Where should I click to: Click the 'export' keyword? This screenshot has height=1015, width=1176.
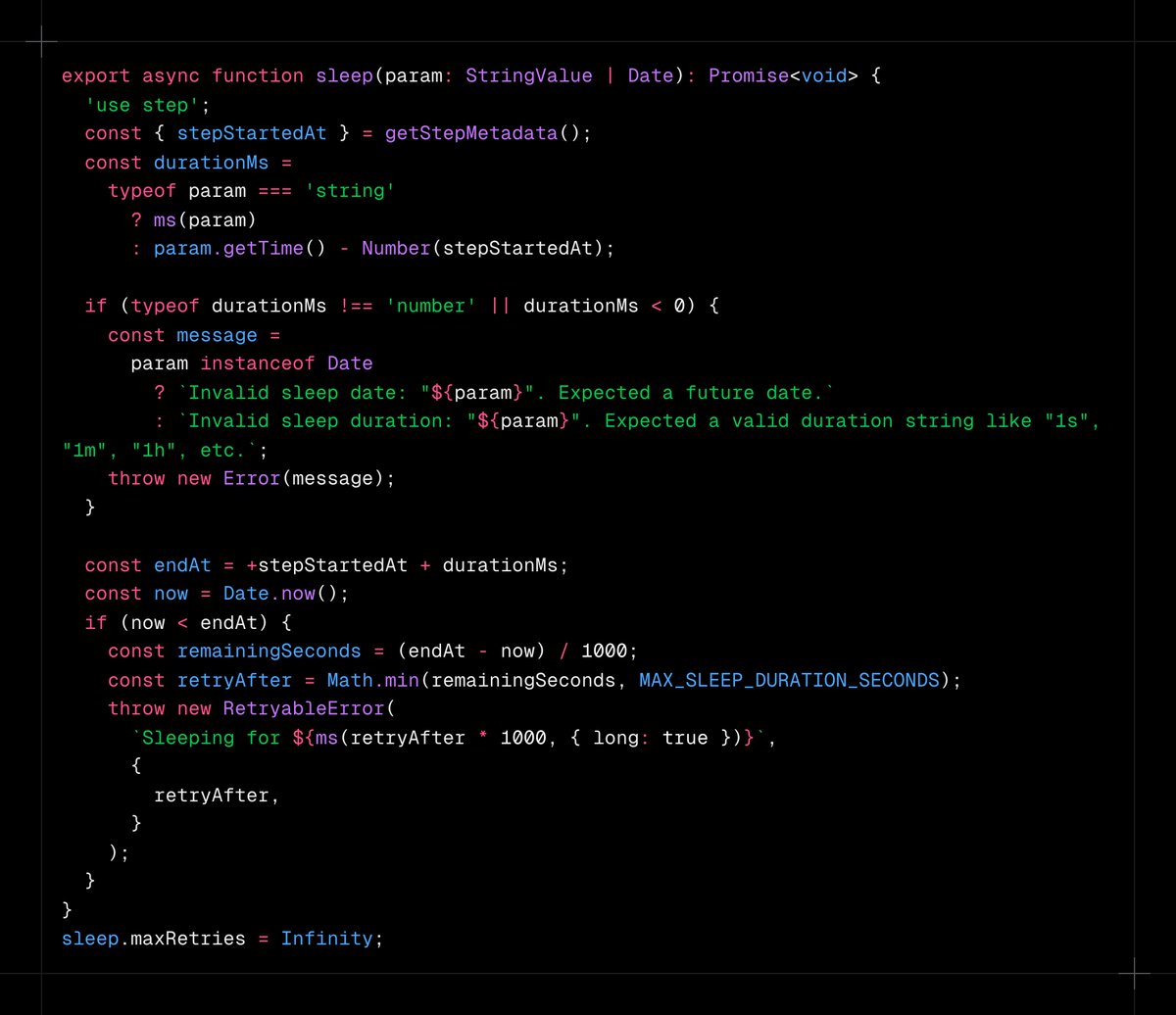click(96, 75)
